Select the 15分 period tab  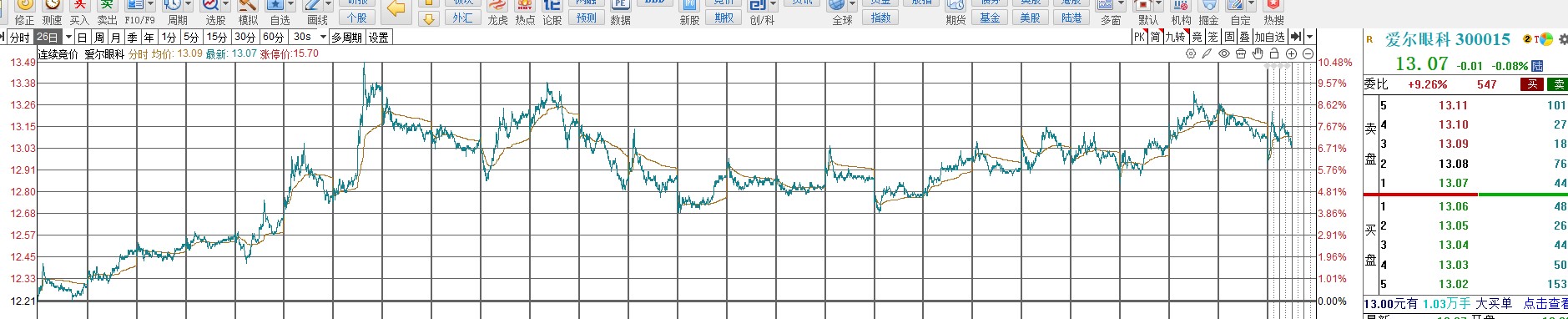(x=217, y=37)
